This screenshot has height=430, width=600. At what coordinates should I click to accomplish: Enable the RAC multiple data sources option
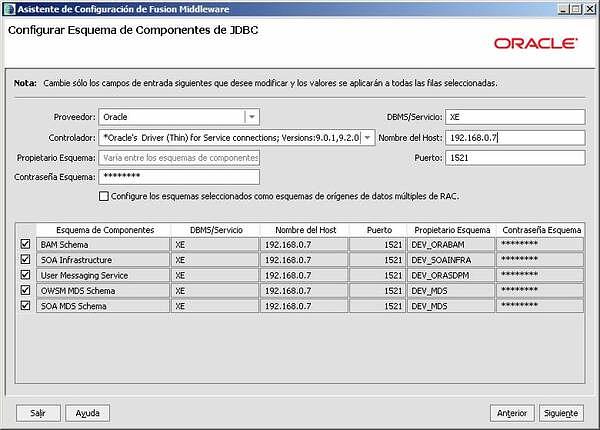[104, 196]
